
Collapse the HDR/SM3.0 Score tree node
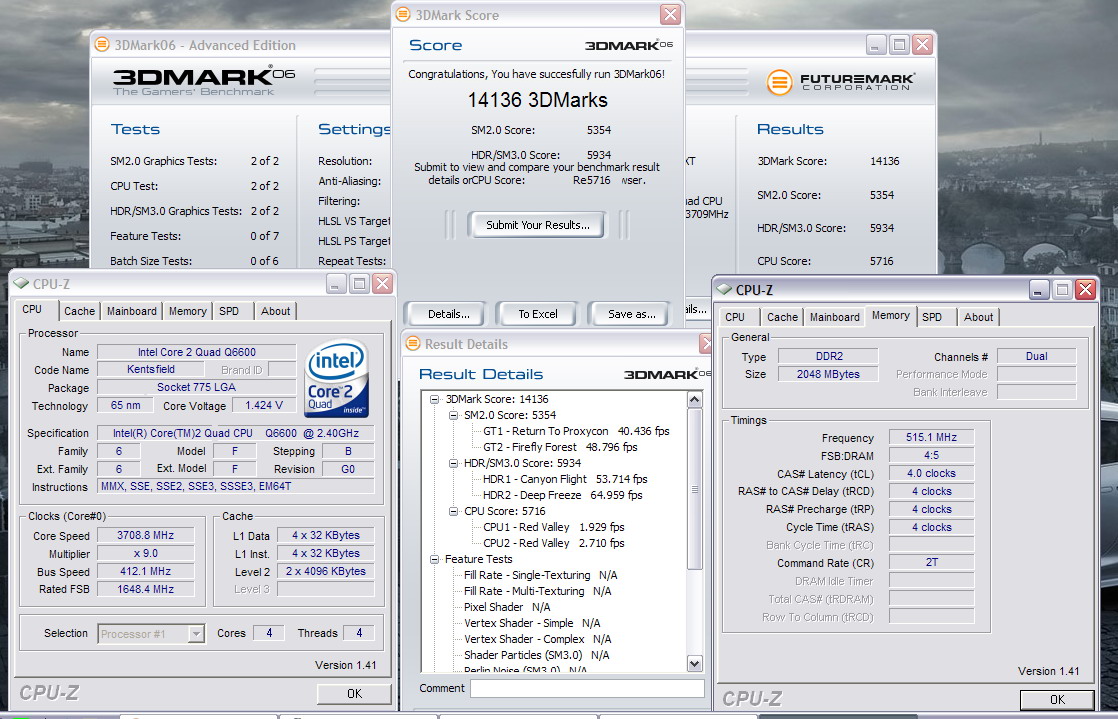point(453,464)
